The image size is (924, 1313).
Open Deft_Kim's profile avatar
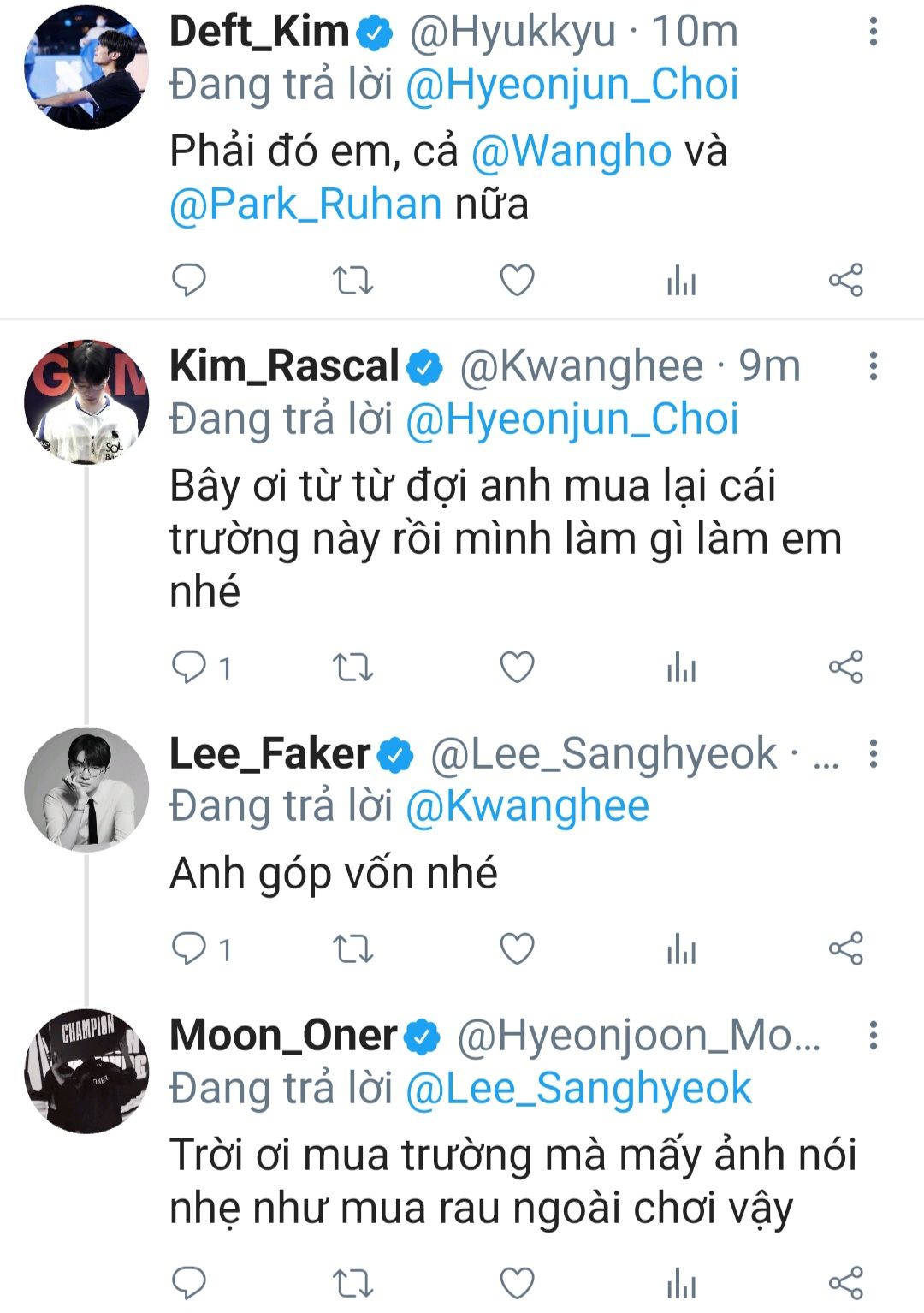click(x=86, y=68)
